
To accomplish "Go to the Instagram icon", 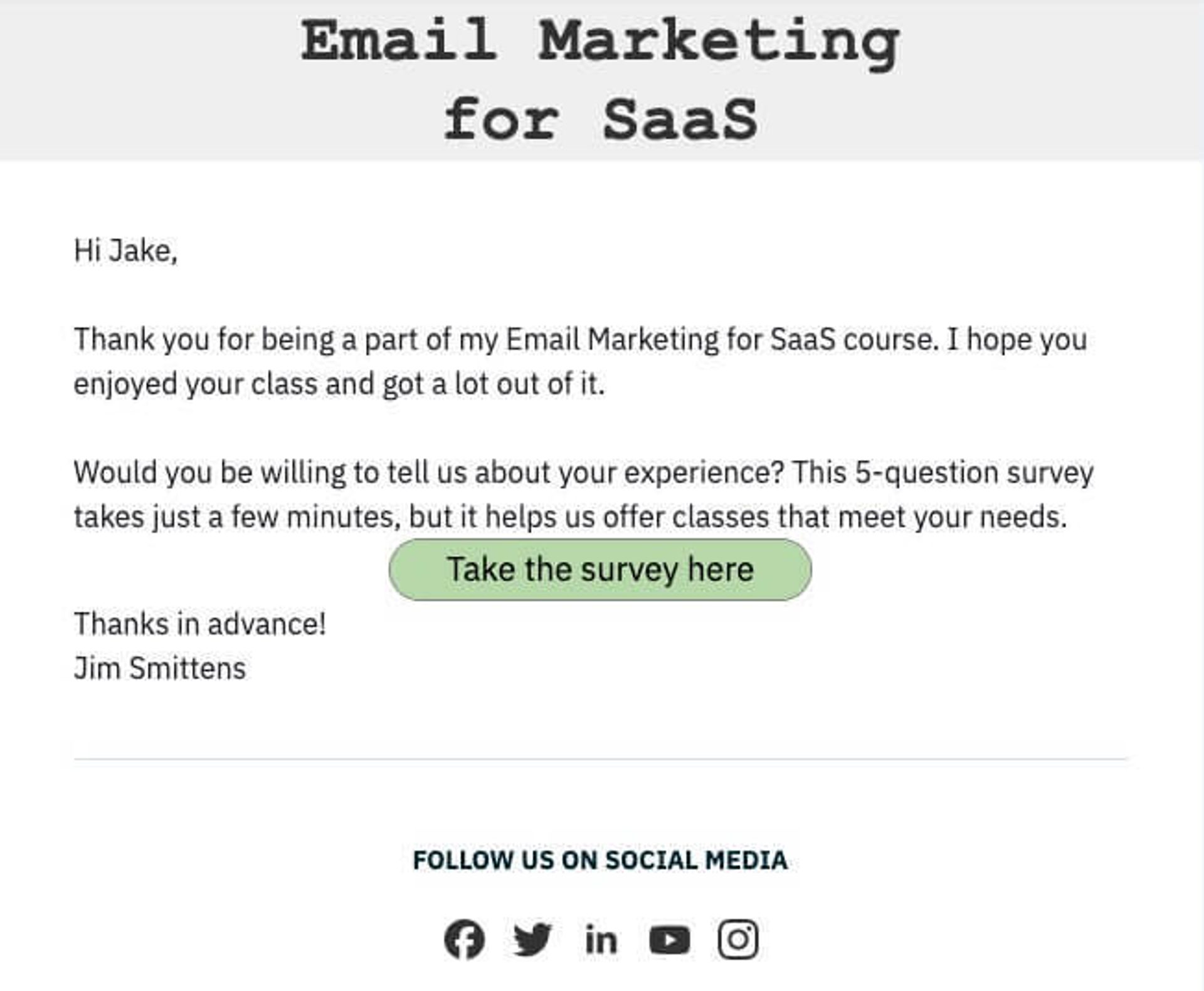I will (738, 939).
